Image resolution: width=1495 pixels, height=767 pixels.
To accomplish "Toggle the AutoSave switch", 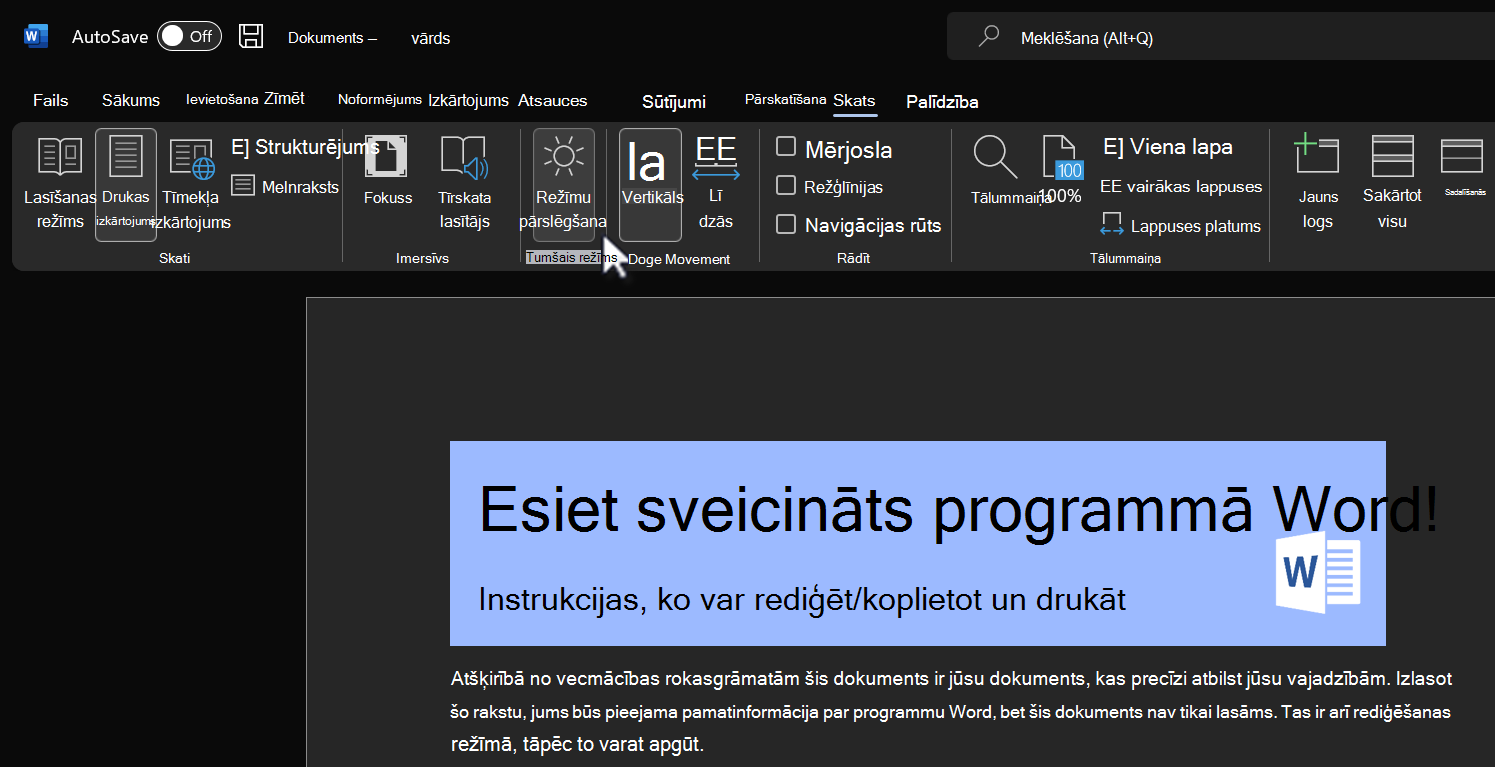I will click(189, 36).
